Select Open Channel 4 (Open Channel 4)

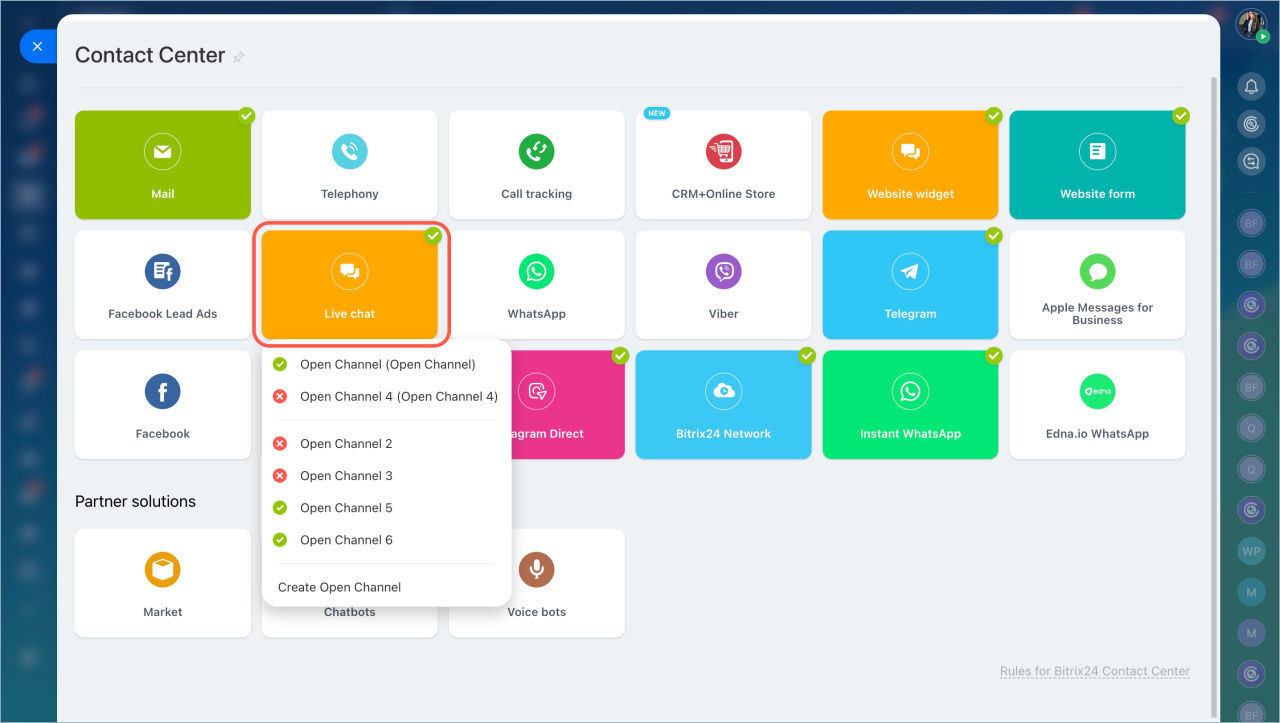click(386, 396)
